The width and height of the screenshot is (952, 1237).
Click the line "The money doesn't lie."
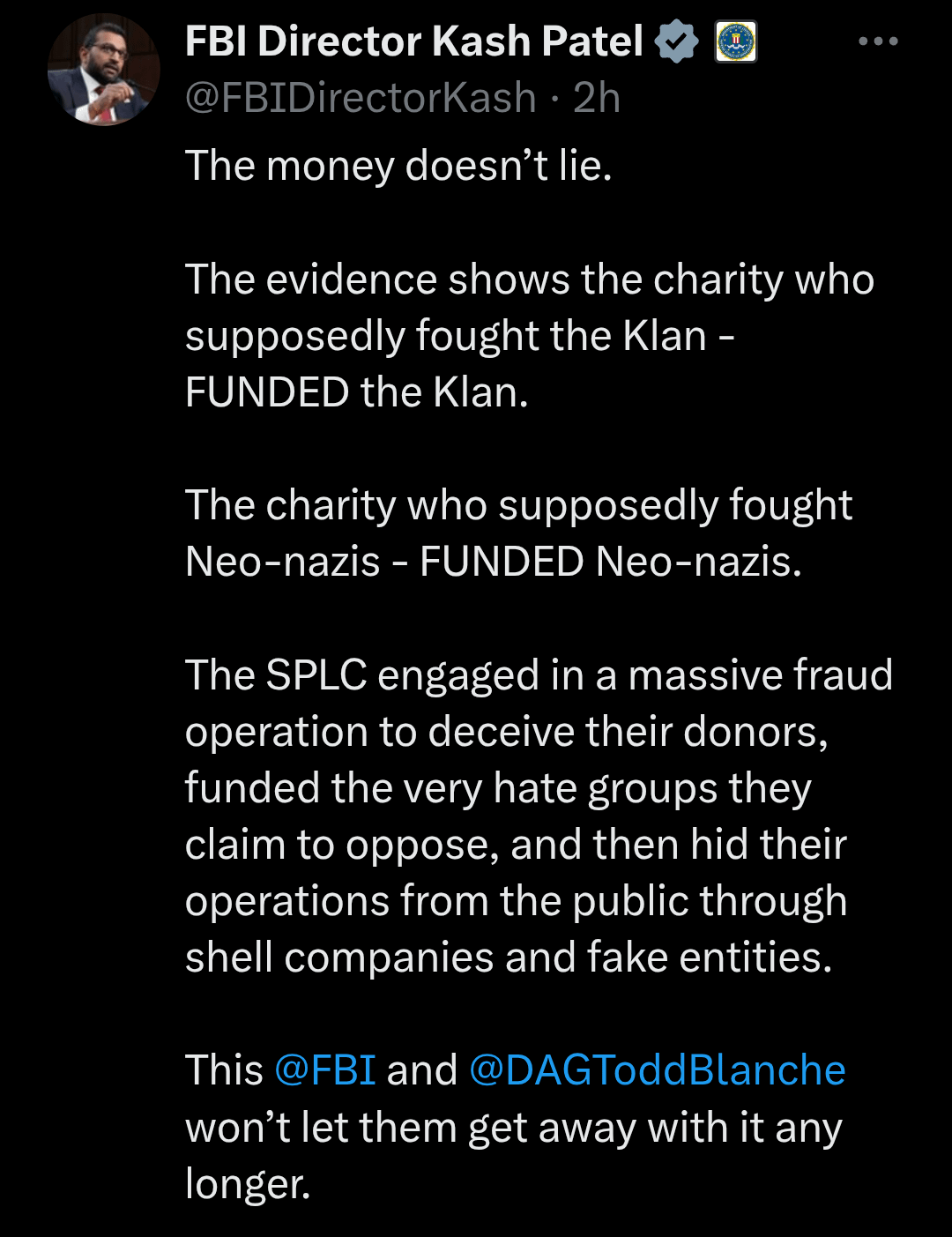pyautogui.click(x=398, y=166)
